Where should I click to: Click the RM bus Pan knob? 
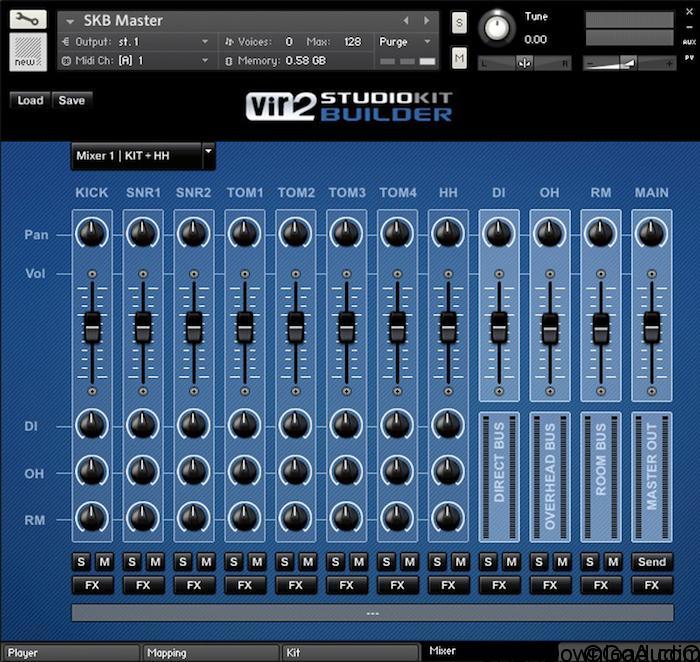pos(601,233)
